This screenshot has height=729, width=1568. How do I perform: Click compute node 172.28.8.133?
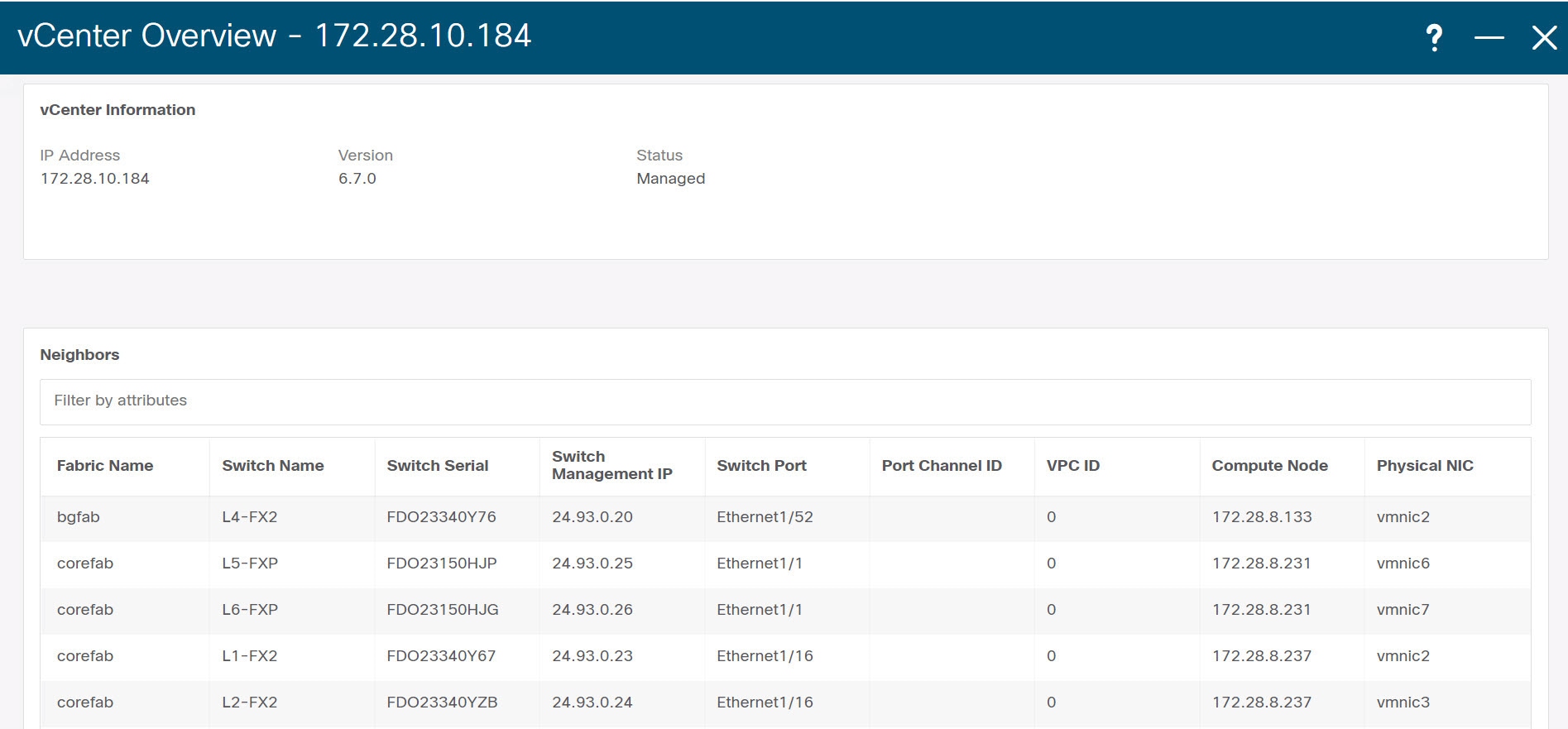[1262, 517]
